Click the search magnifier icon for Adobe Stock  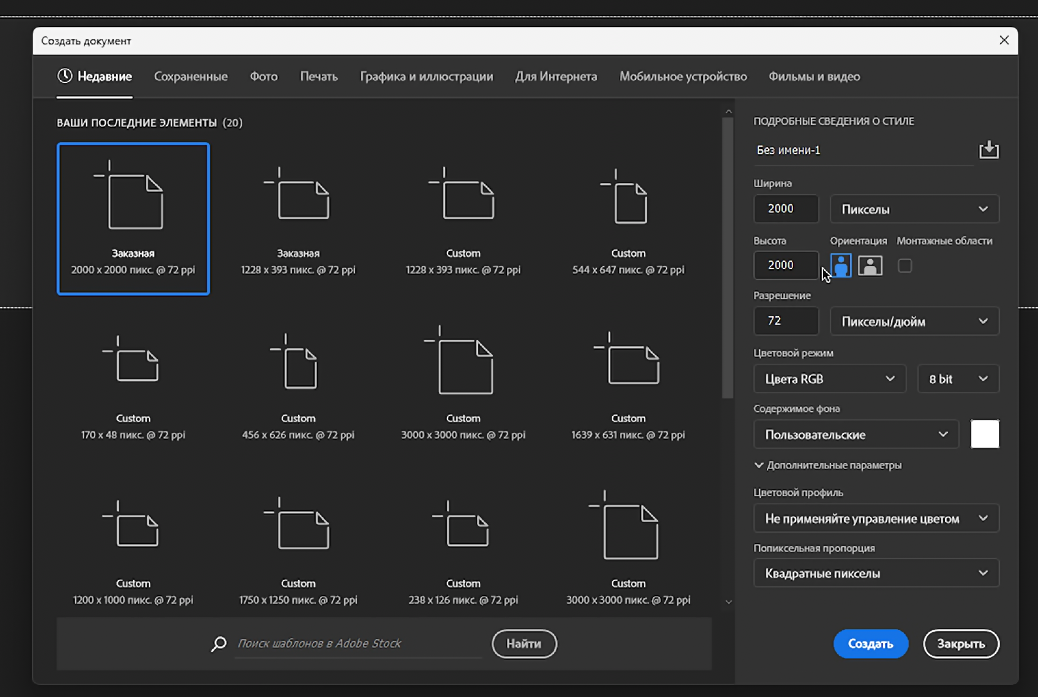(219, 644)
